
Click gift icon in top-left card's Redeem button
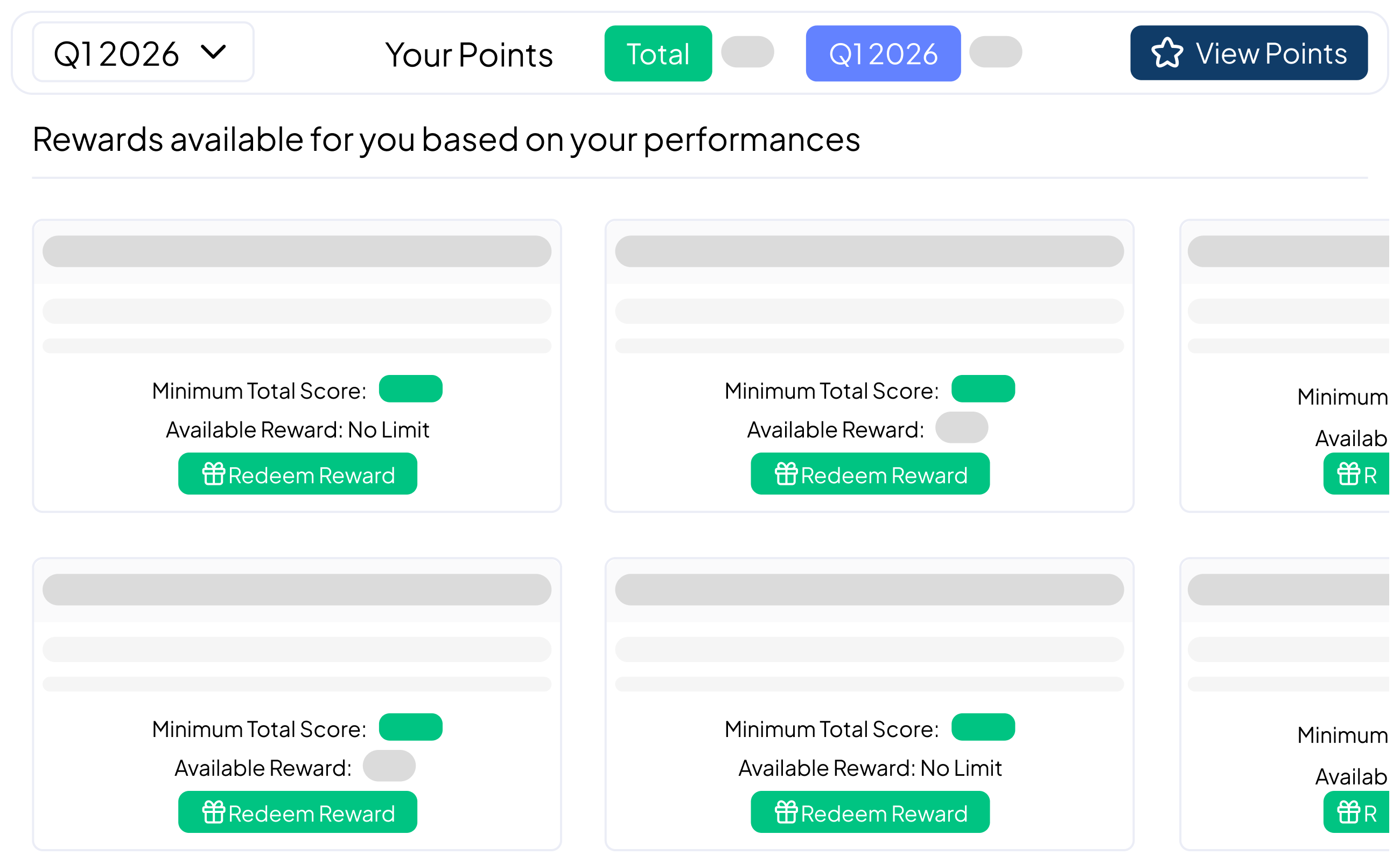click(214, 474)
